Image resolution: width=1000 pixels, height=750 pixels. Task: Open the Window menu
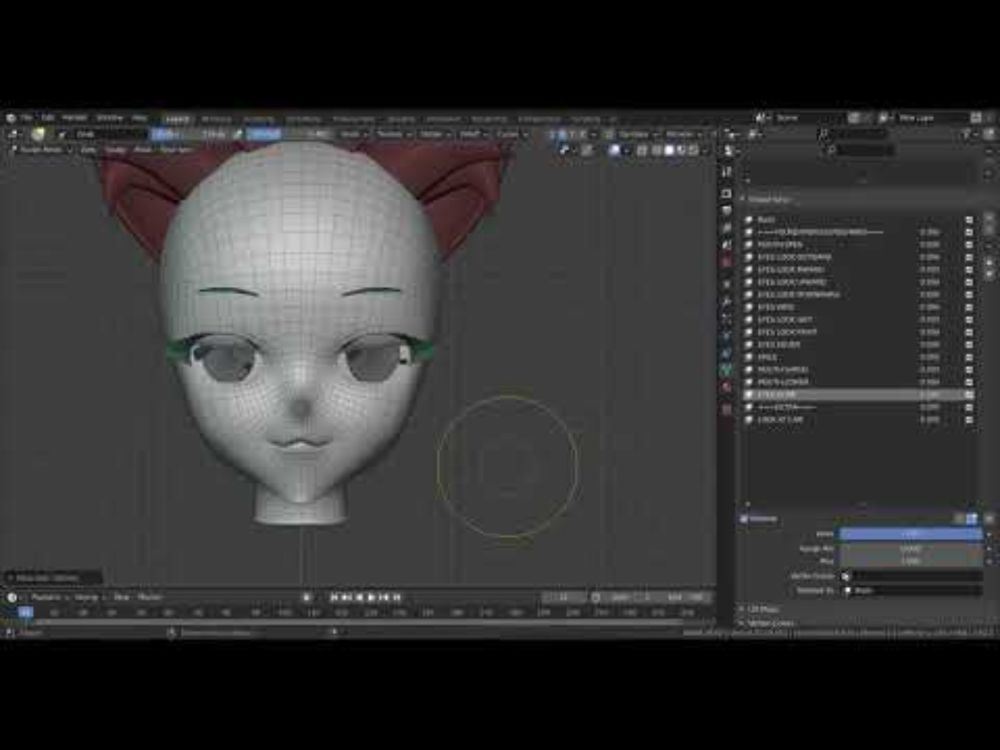(x=109, y=118)
